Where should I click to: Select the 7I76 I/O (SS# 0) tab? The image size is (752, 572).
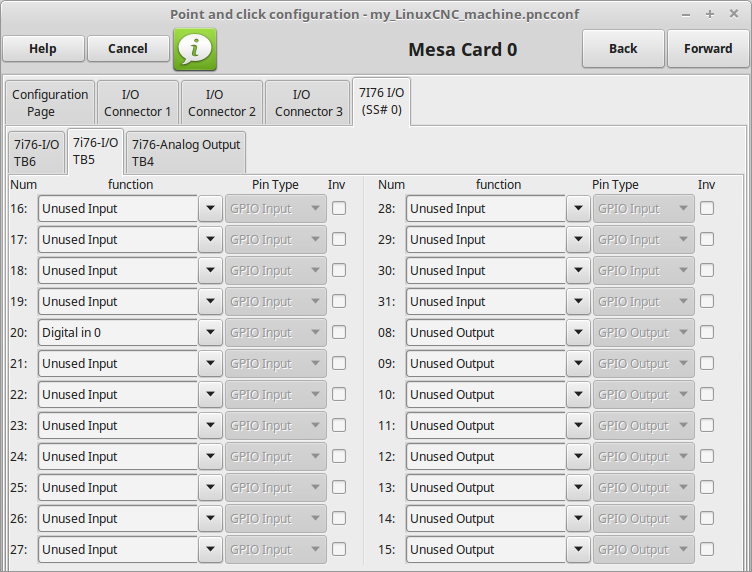point(381,101)
